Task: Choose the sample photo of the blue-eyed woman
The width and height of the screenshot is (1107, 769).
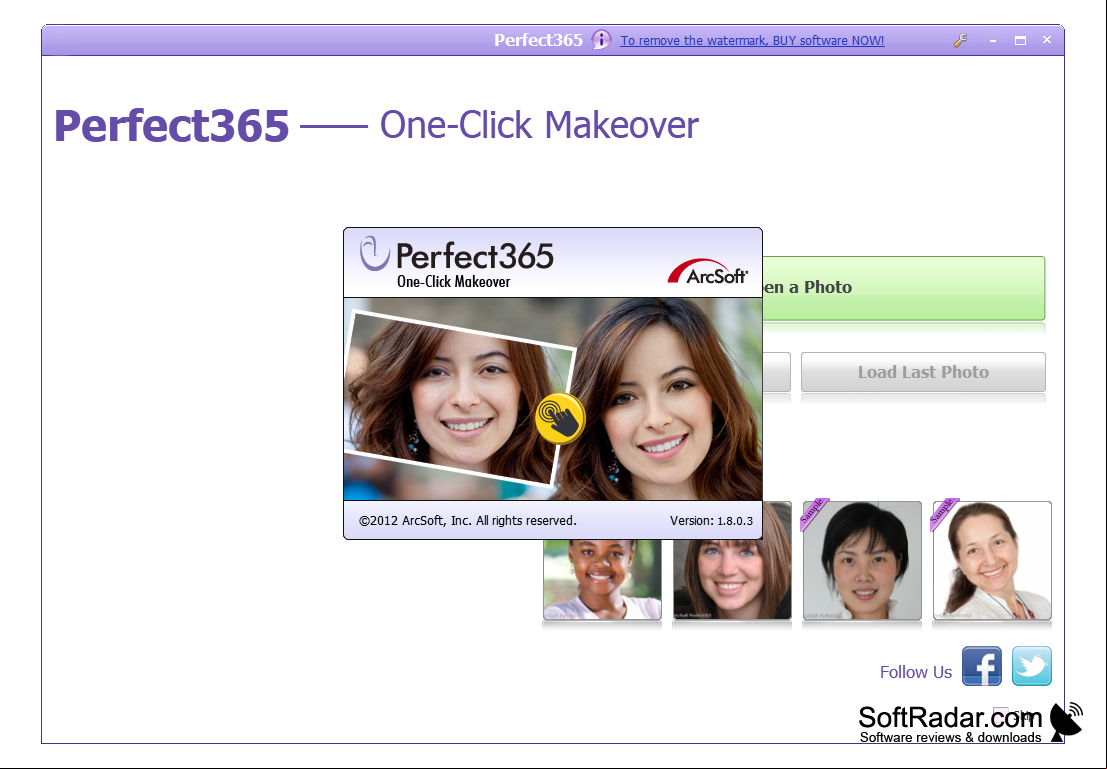Action: [x=732, y=580]
